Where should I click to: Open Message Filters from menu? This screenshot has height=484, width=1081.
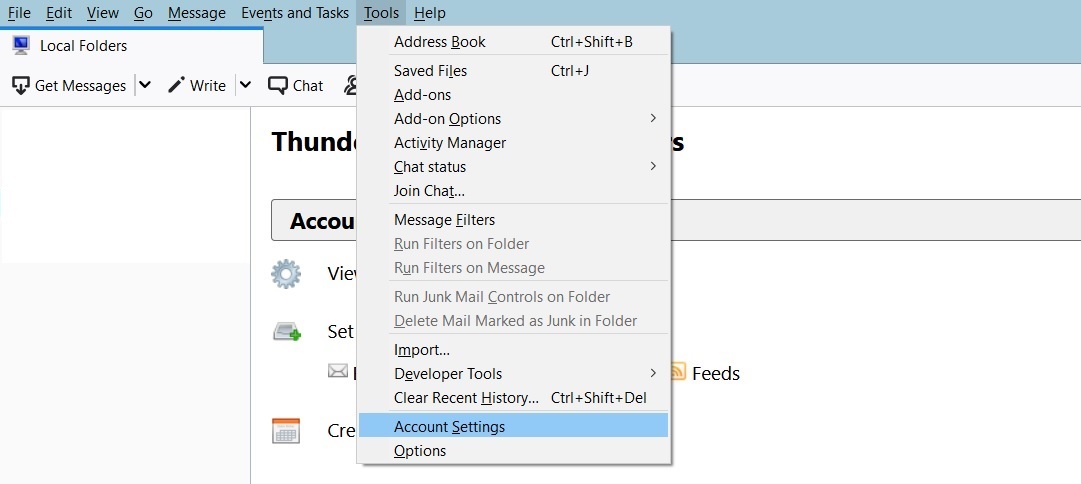[x=514, y=220]
